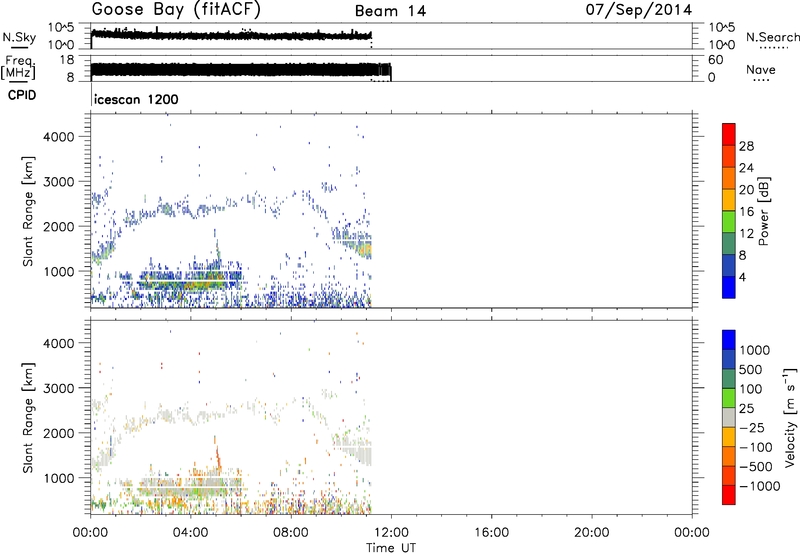Click the sky noise trace in the N.Sky panel

231,35
